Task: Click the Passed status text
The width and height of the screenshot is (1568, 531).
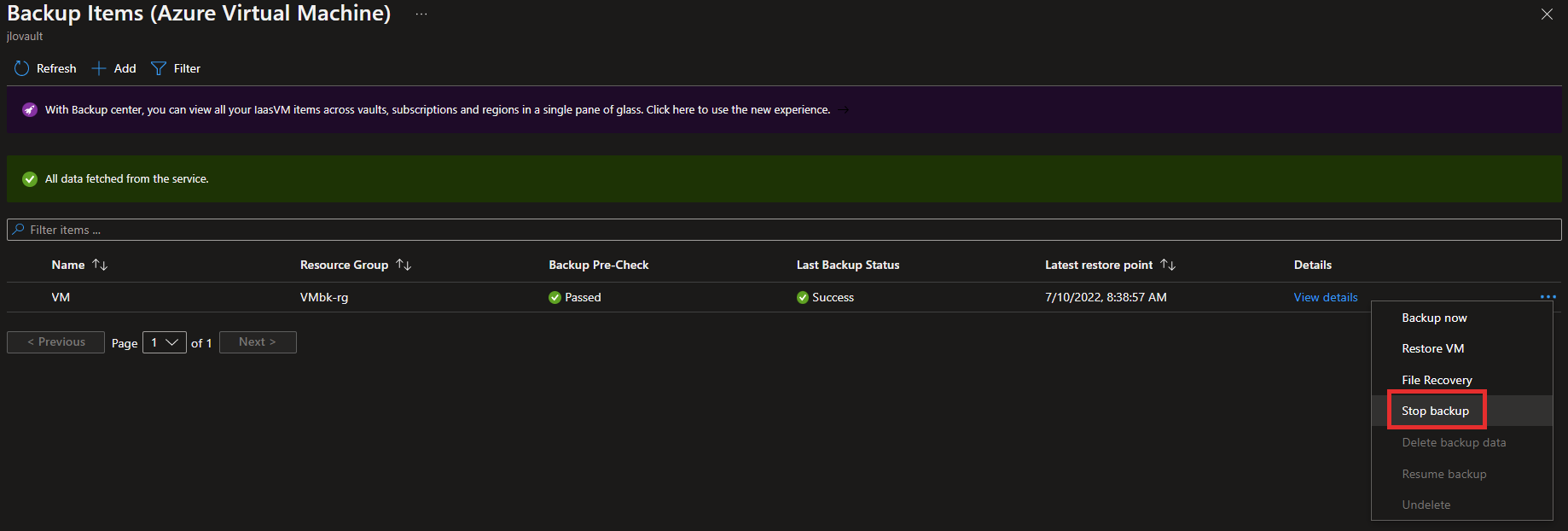Action: [x=583, y=297]
